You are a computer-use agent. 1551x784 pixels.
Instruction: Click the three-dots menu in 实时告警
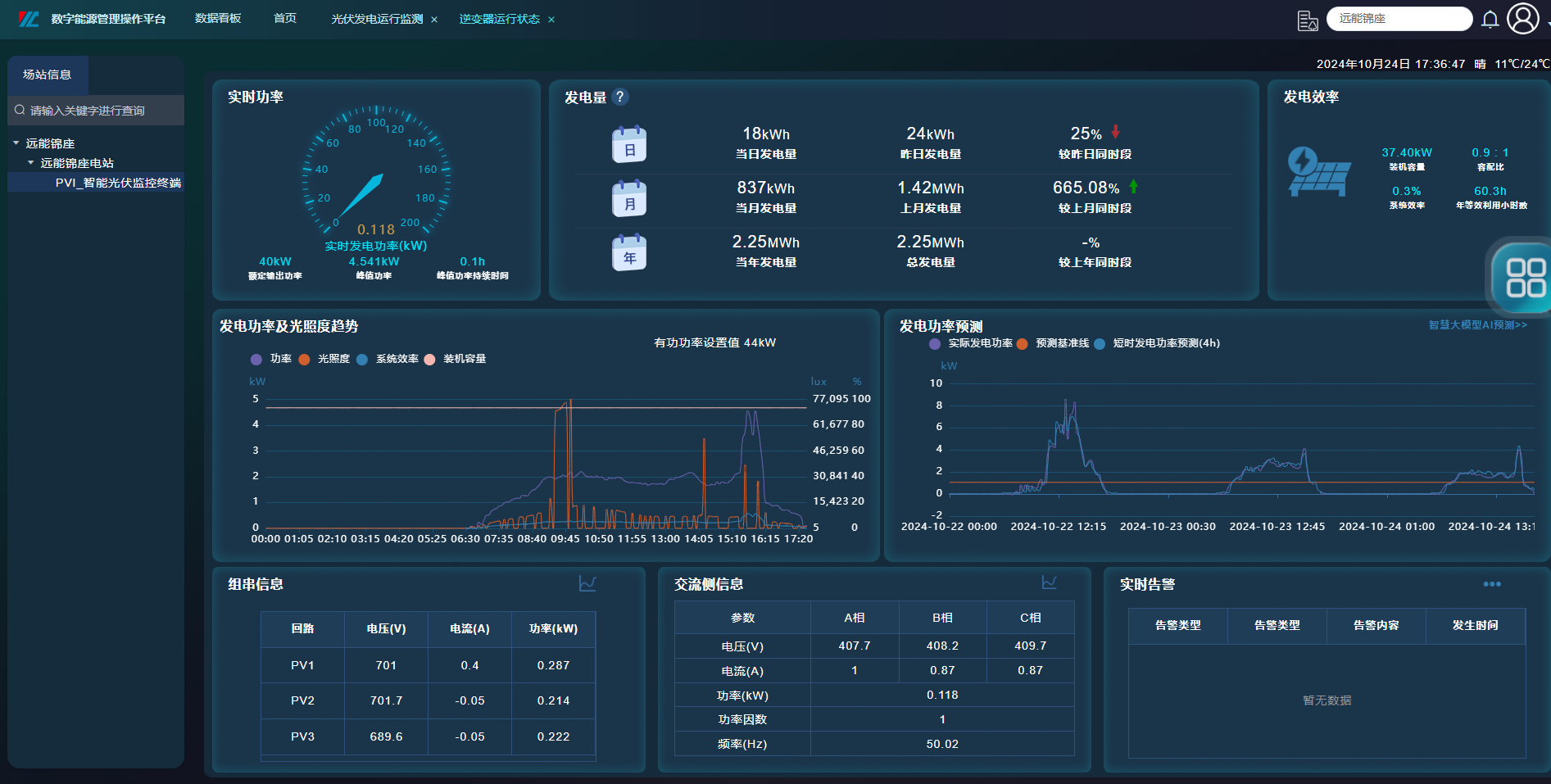click(1491, 584)
